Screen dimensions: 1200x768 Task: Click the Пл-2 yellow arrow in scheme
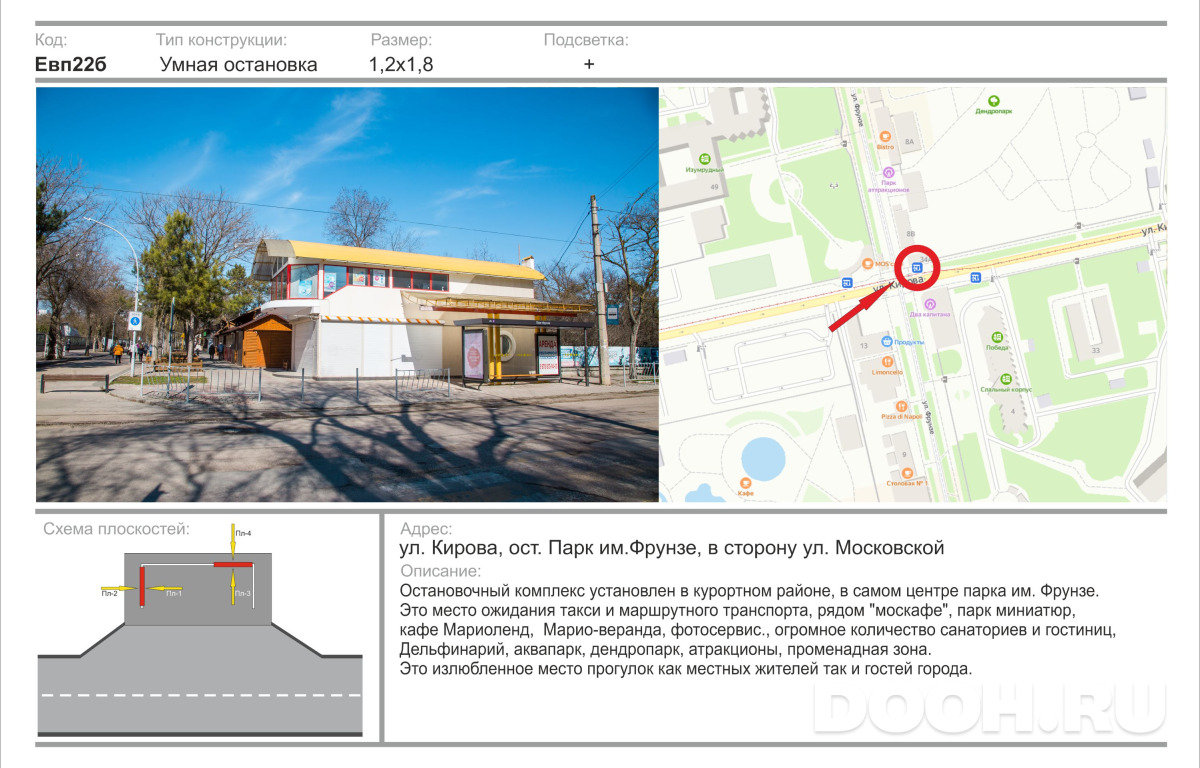click(x=119, y=587)
